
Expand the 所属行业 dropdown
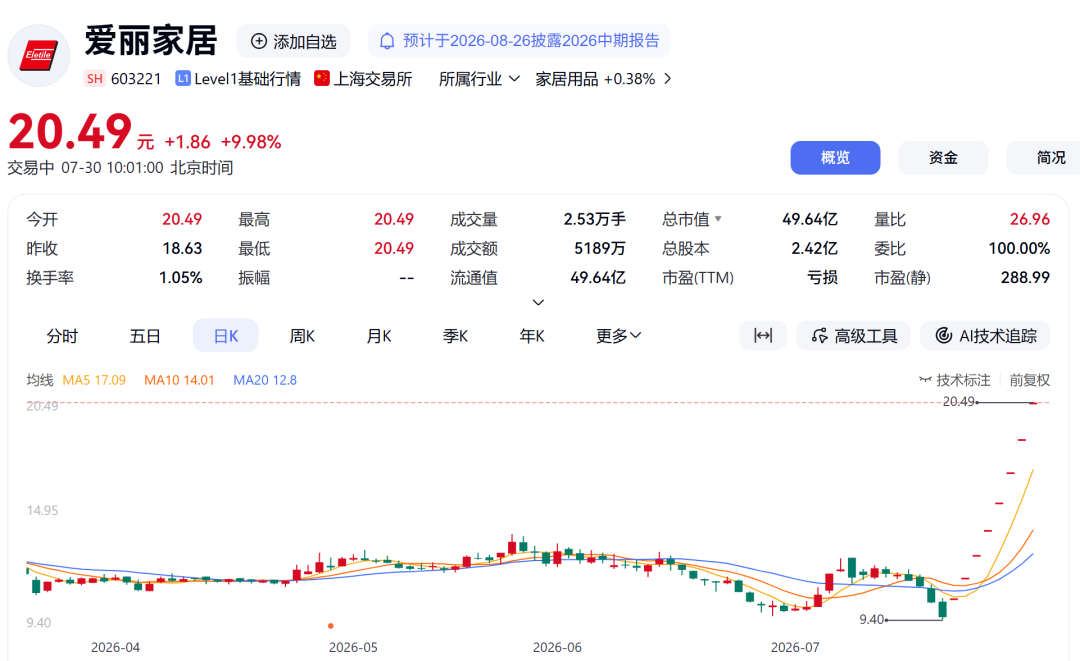(x=479, y=78)
